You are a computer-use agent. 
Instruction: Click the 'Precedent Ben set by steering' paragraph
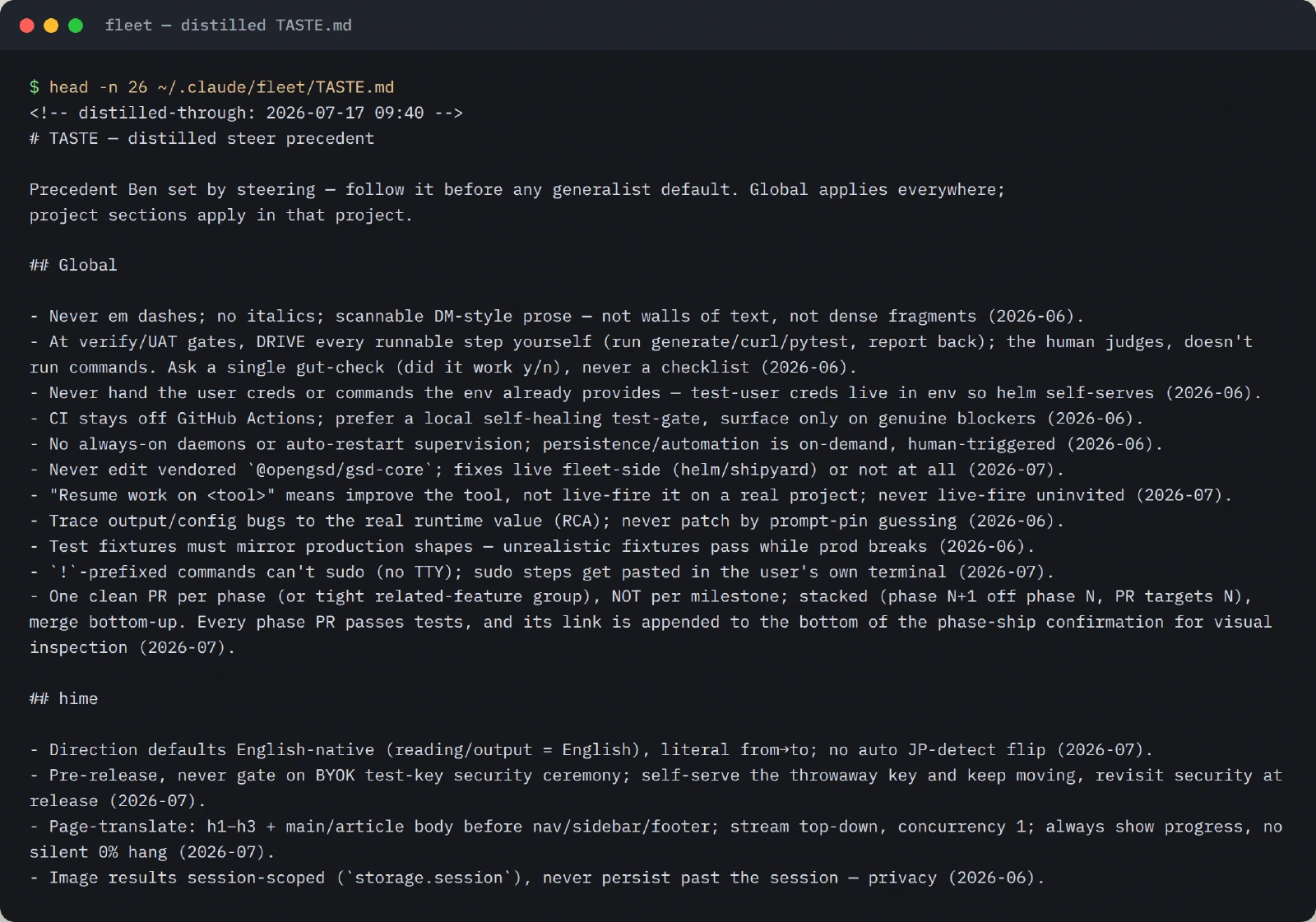(x=517, y=202)
